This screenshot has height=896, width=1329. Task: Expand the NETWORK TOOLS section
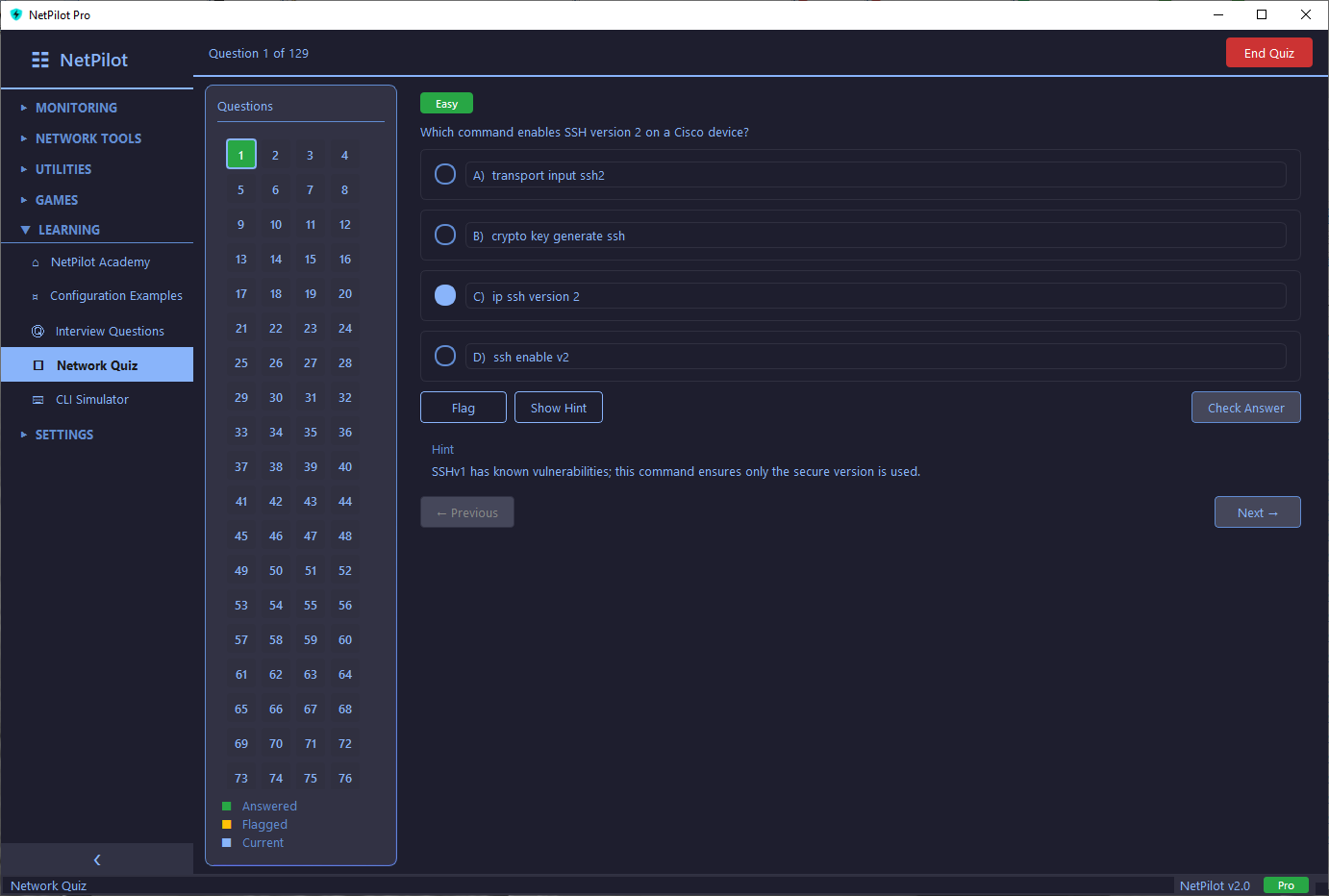click(88, 138)
